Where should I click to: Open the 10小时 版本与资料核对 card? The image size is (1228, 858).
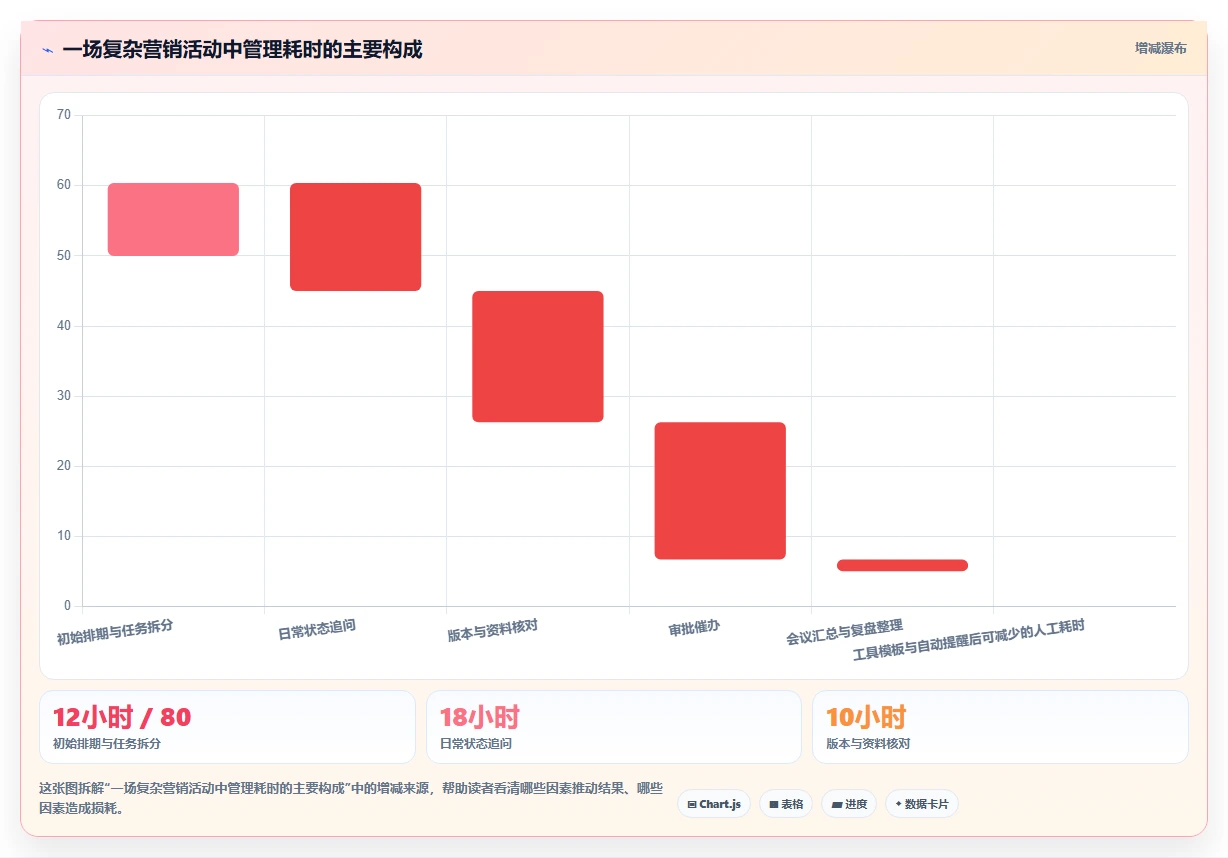point(1000,727)
